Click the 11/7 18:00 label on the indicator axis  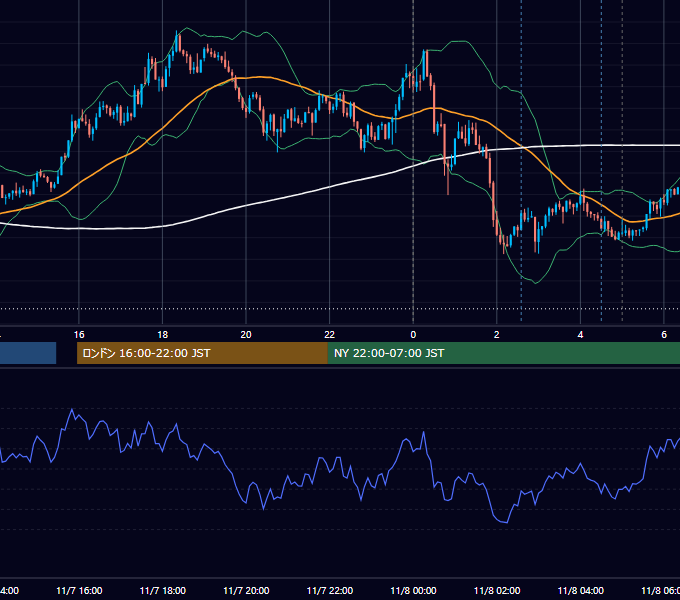(x=163, y=591)
